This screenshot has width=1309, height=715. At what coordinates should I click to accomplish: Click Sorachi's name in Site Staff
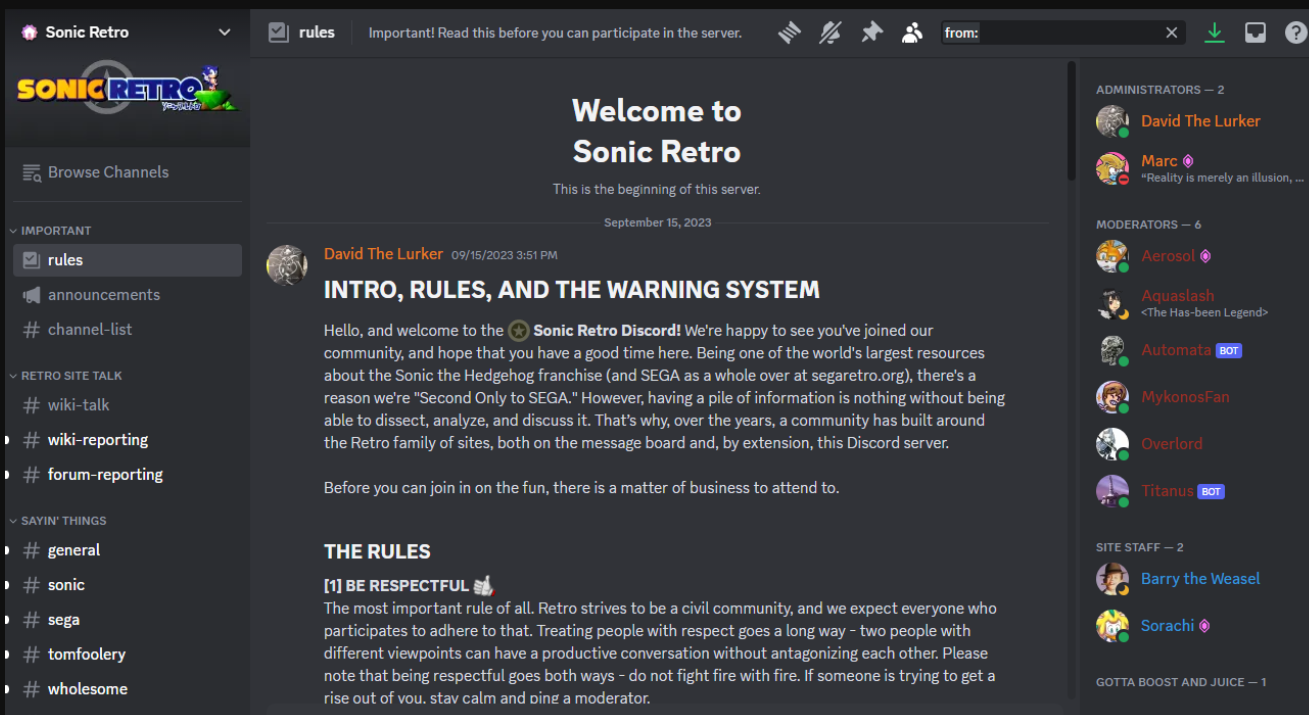pyautogui.click(x=1167, y=626)
